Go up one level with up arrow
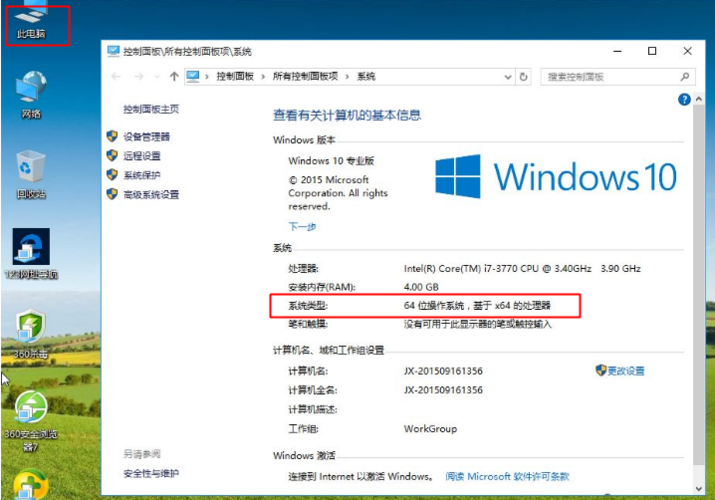715x500 pixels. [x=174, y=77]
